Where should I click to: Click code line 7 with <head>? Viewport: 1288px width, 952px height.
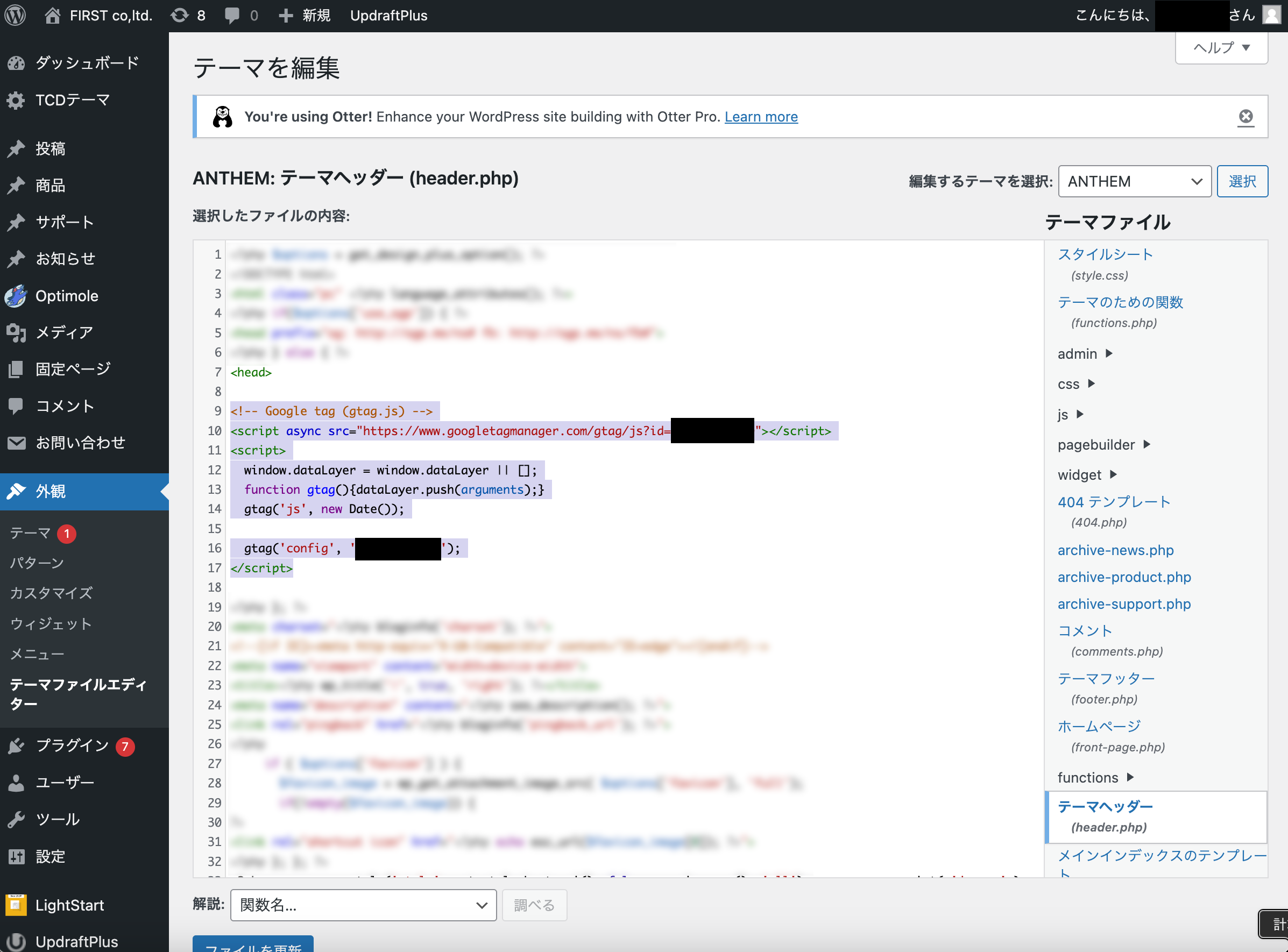point(251,372)
